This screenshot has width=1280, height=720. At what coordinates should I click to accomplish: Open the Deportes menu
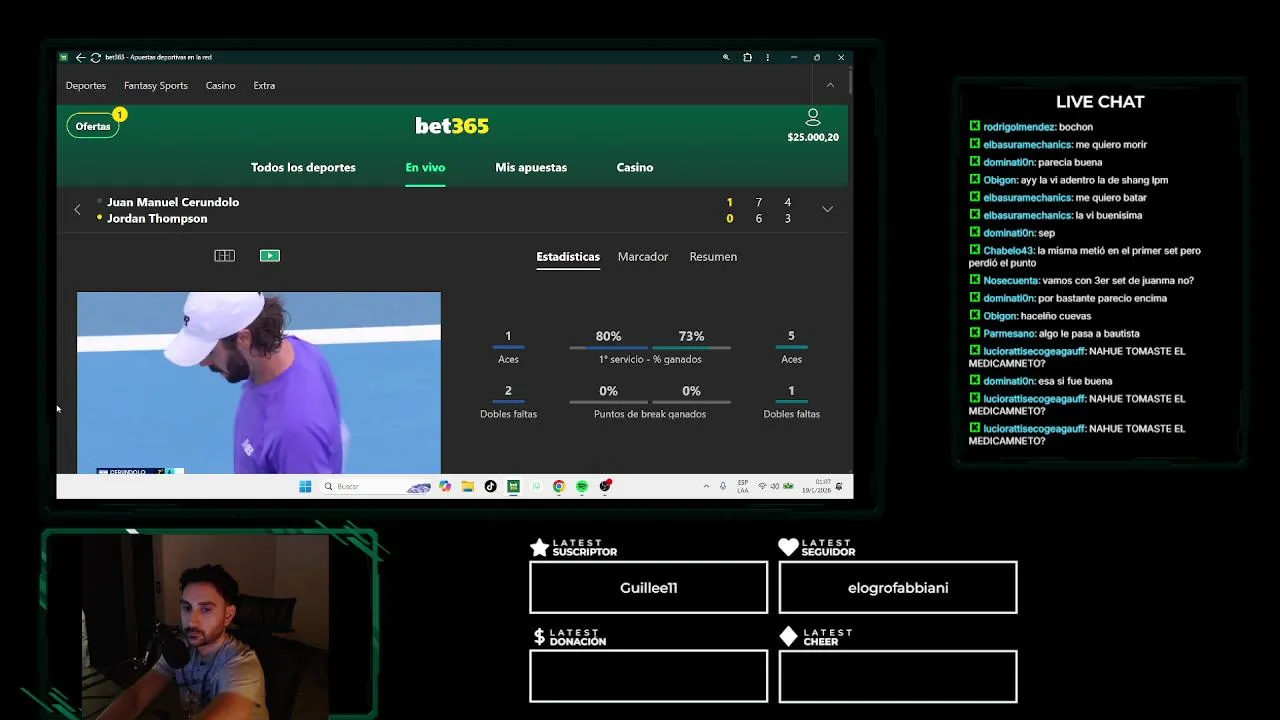86,86
